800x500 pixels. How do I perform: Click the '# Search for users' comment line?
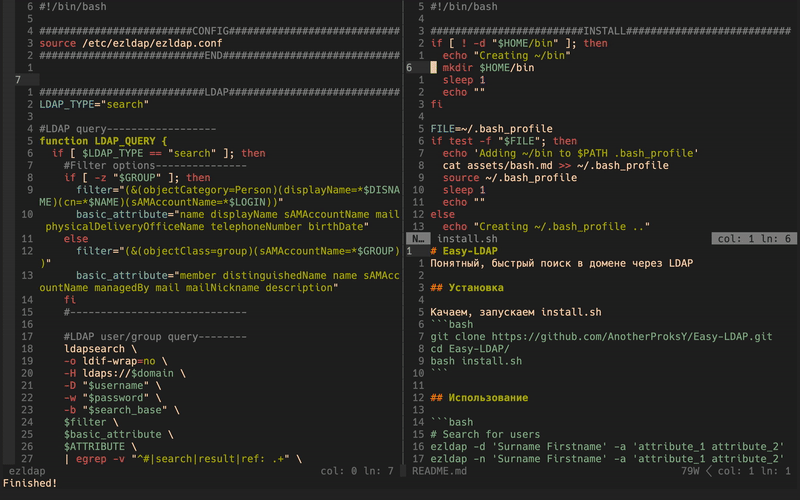[485, 435]
